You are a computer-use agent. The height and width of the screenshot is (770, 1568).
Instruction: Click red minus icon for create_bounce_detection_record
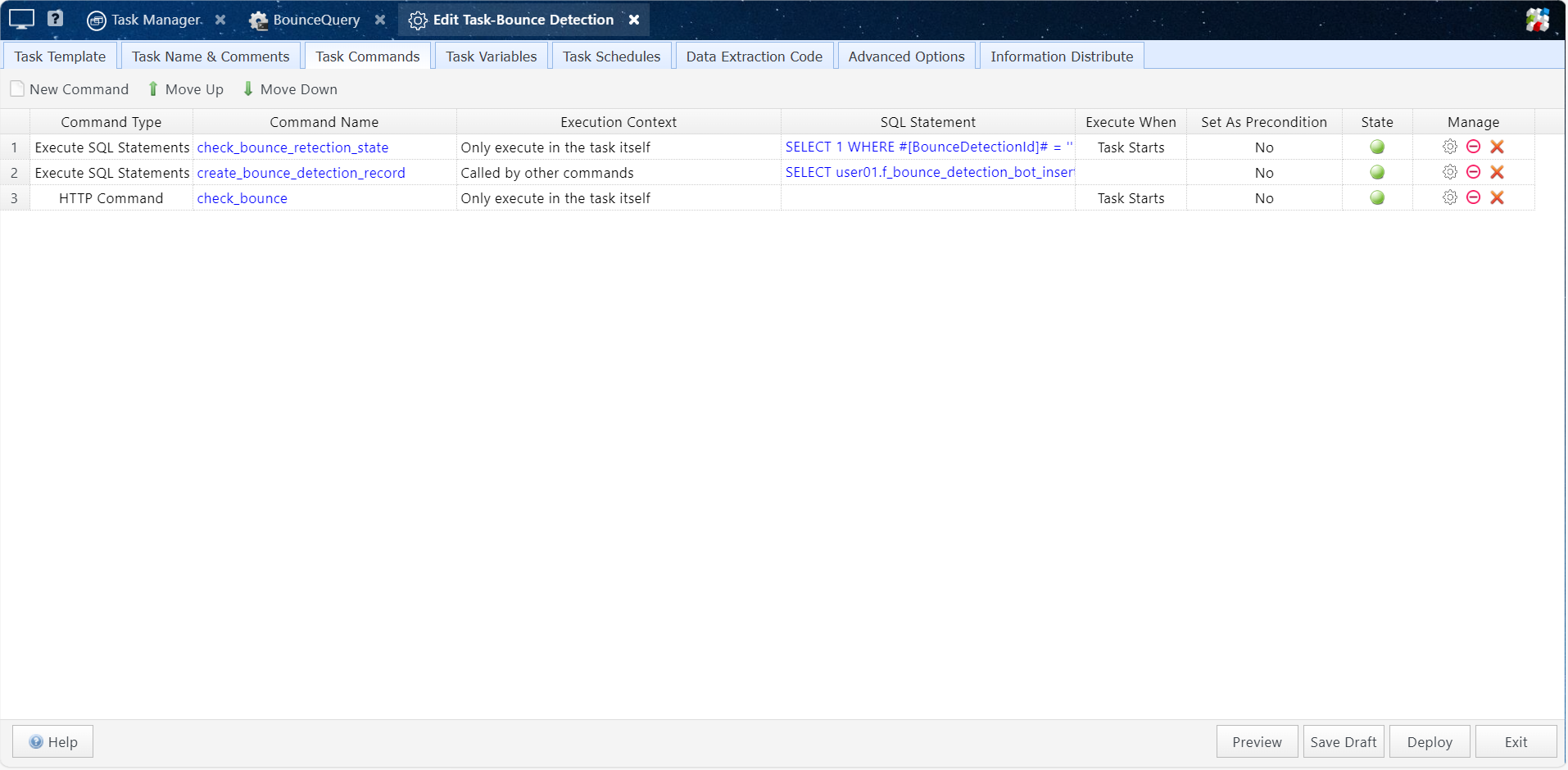(1473, 172)
